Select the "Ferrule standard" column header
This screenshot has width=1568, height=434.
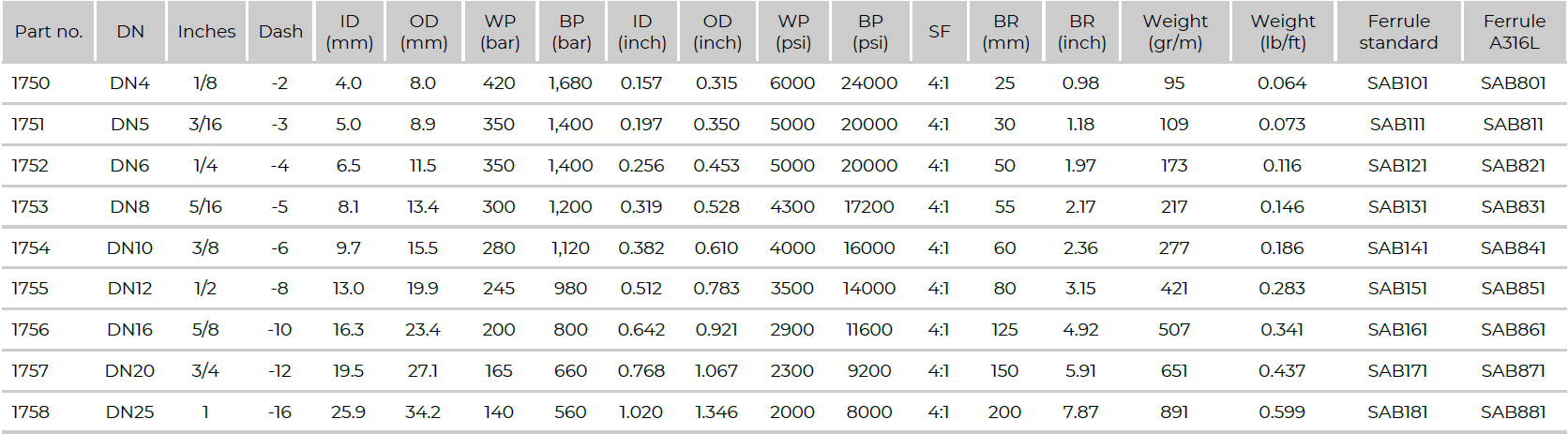(1398, 32)
